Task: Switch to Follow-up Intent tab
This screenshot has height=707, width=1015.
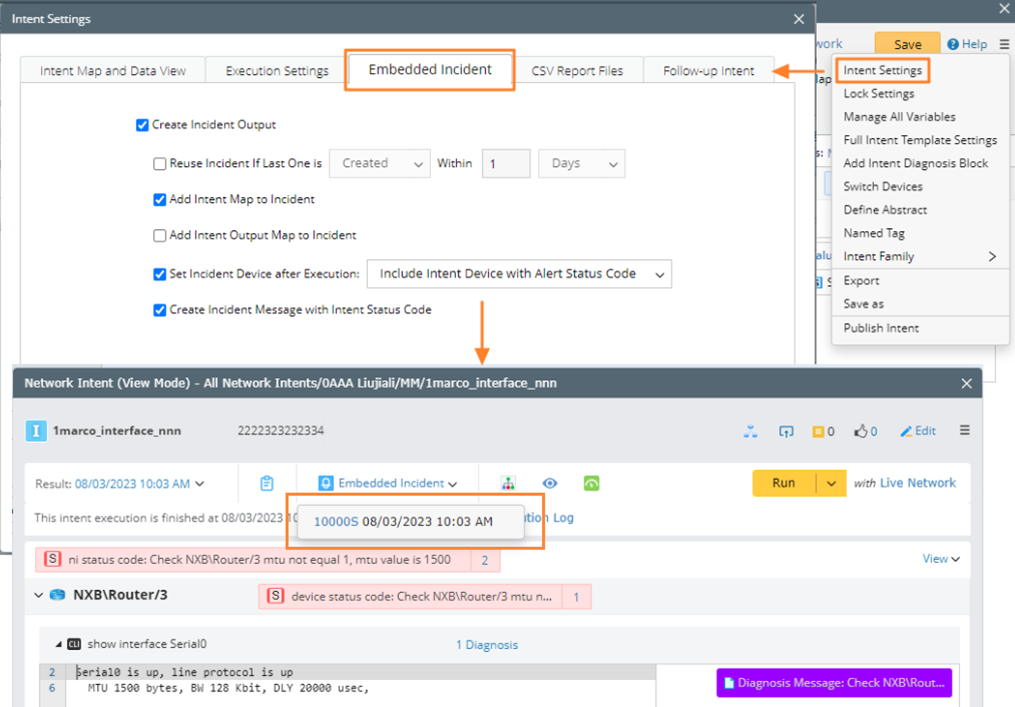Action: tap(709, 71)
